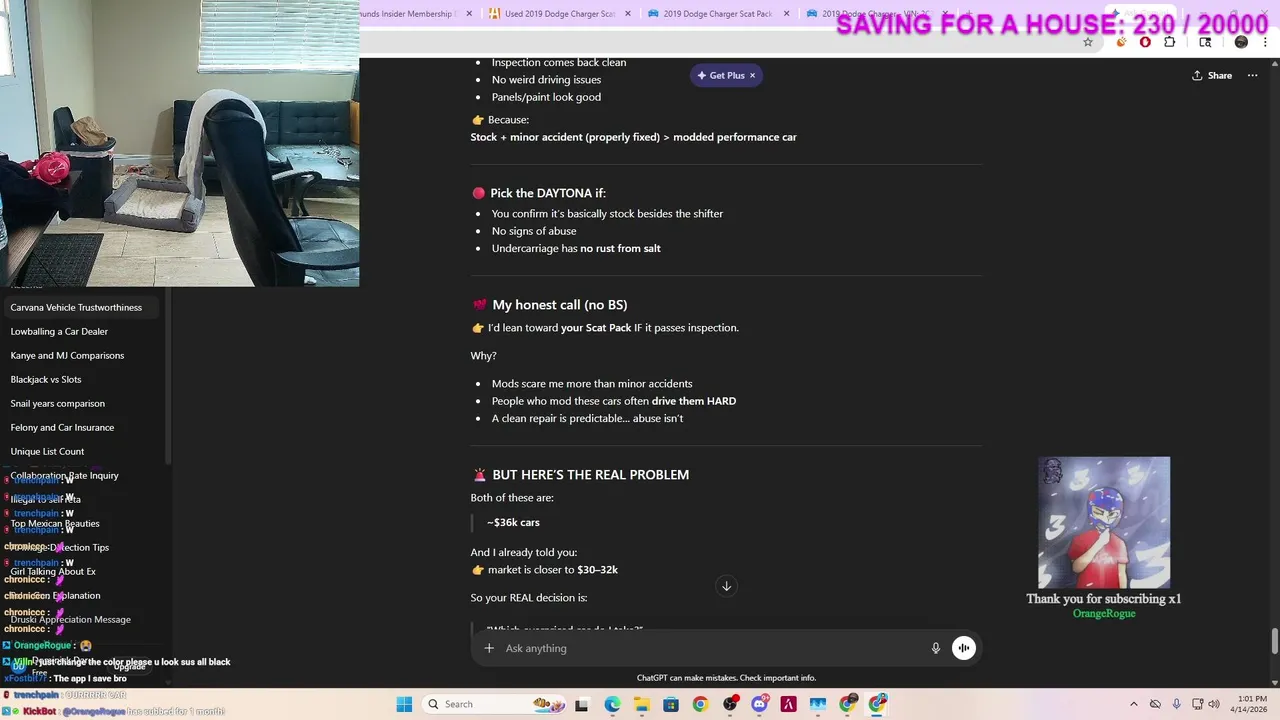Open File Explorer from the taskbar
This screenshot has height=720, width=1280.
coord(641,704)
